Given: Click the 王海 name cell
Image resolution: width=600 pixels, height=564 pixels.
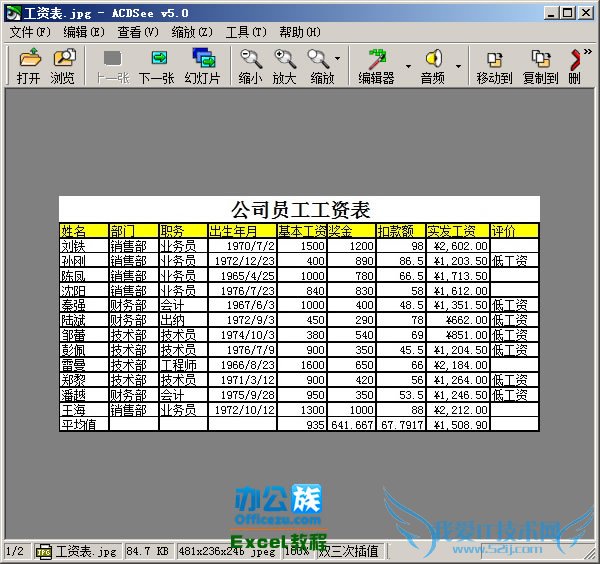Looking at the screenshot, I should pos(84,409).
